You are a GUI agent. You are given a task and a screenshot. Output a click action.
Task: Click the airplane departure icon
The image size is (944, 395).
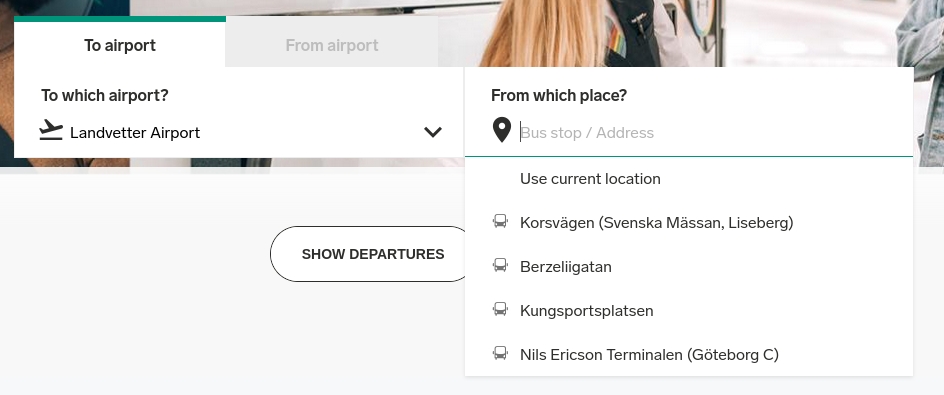coord(51,130)
